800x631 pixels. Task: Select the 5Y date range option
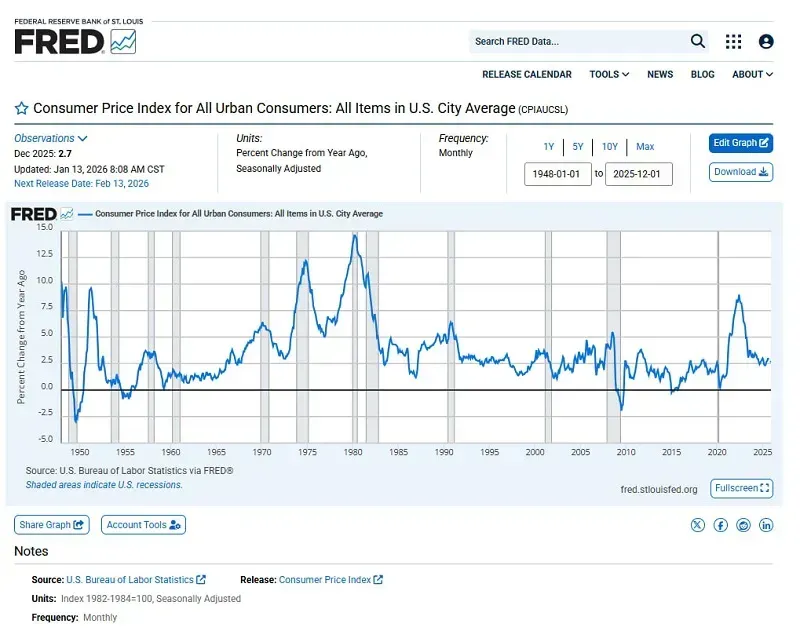click(x=578, y=147)
